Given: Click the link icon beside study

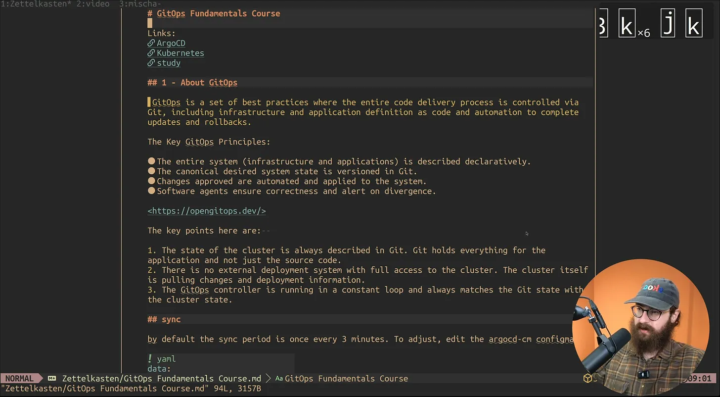Looking at the screenshot, I should (151, 63).
